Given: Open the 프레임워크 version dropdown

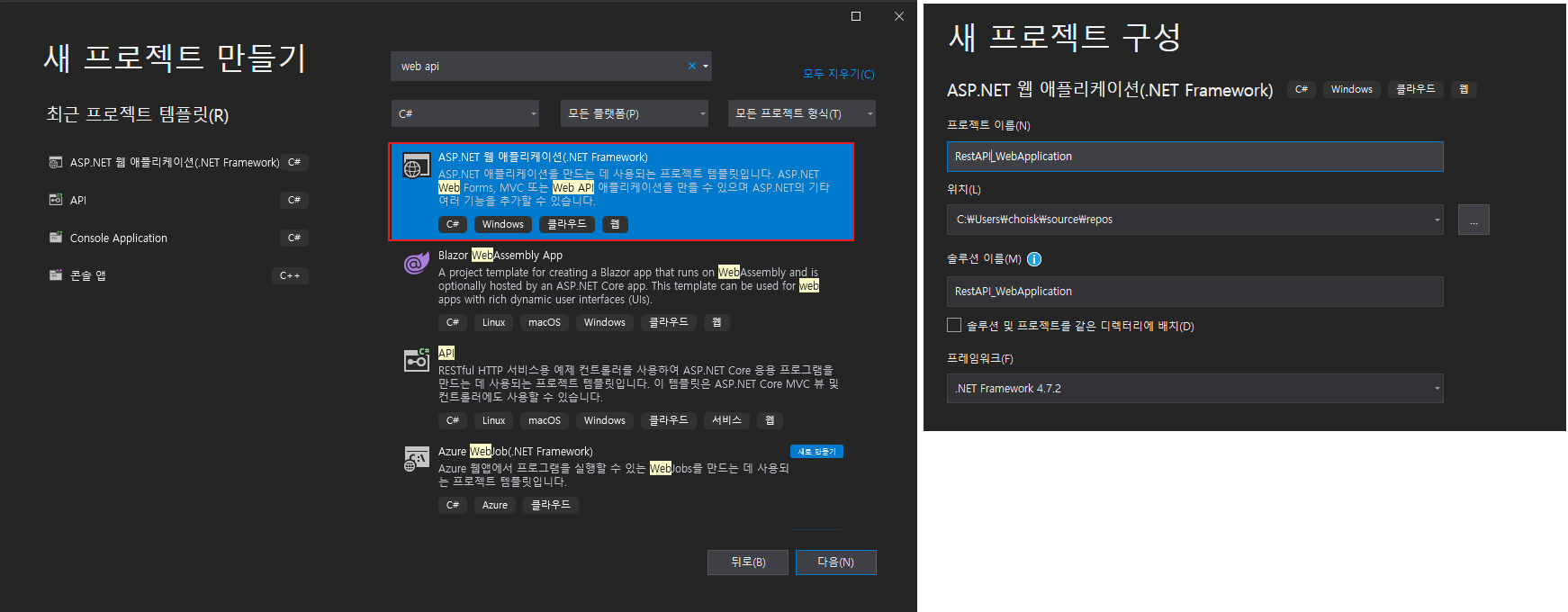Looking at the screenshot, I should click(1195, 389).
